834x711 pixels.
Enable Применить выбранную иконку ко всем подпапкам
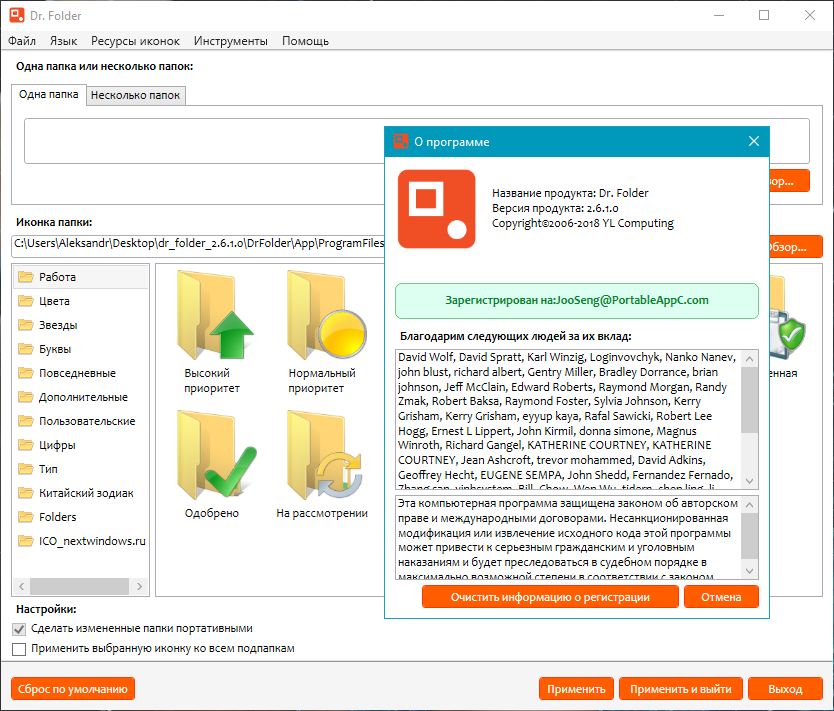(19, 649)
